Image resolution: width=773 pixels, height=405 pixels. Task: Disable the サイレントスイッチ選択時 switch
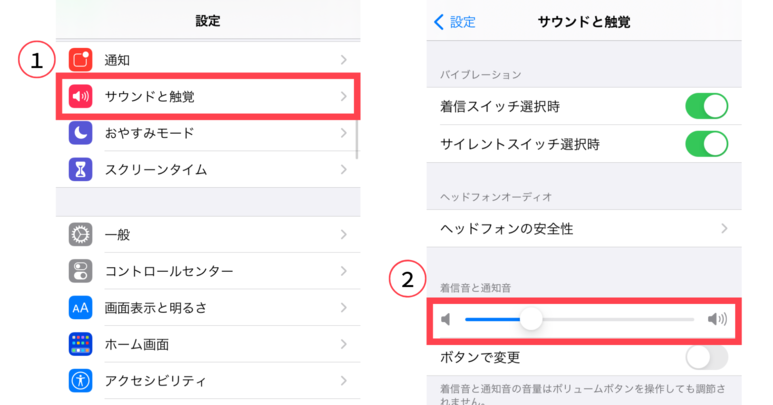click(706, 144)
